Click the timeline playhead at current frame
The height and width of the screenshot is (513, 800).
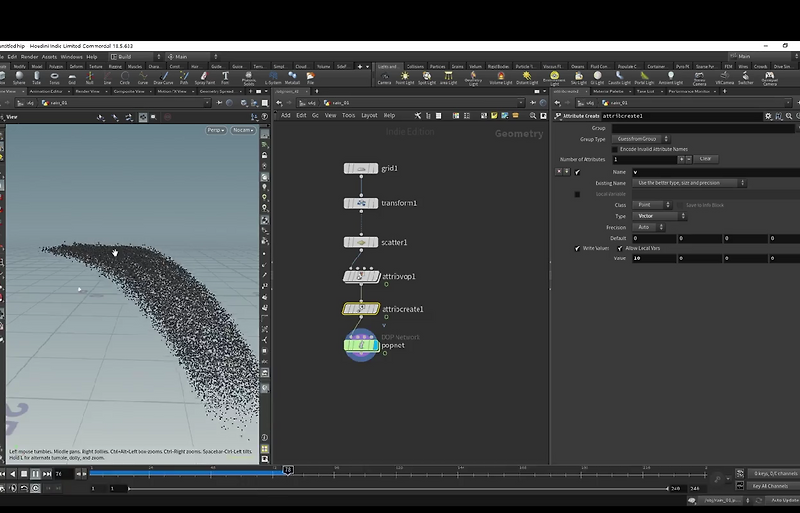pyautogui.click(x=287, y=469)
